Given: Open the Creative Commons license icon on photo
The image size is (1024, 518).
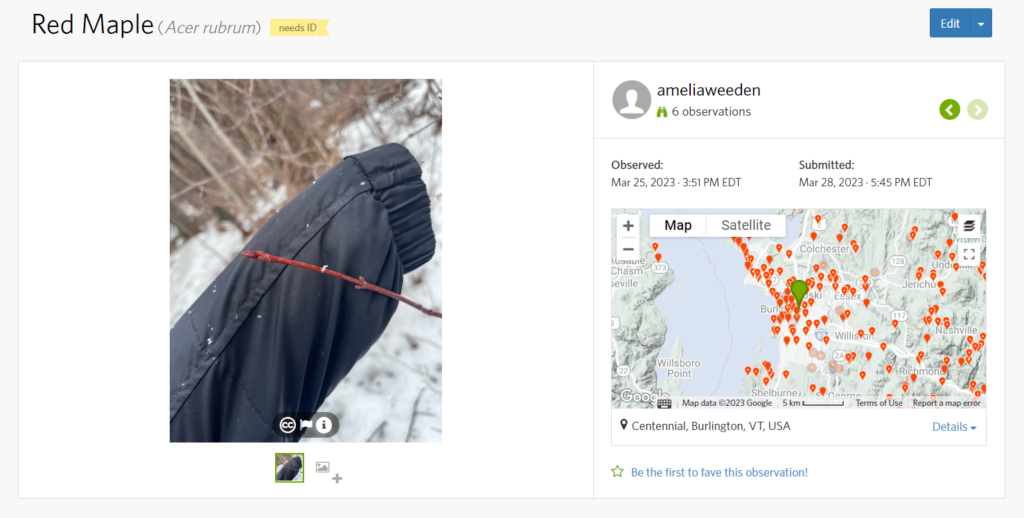Looking at the screenshot, I should pyautogui.click(x=287, y=425).
